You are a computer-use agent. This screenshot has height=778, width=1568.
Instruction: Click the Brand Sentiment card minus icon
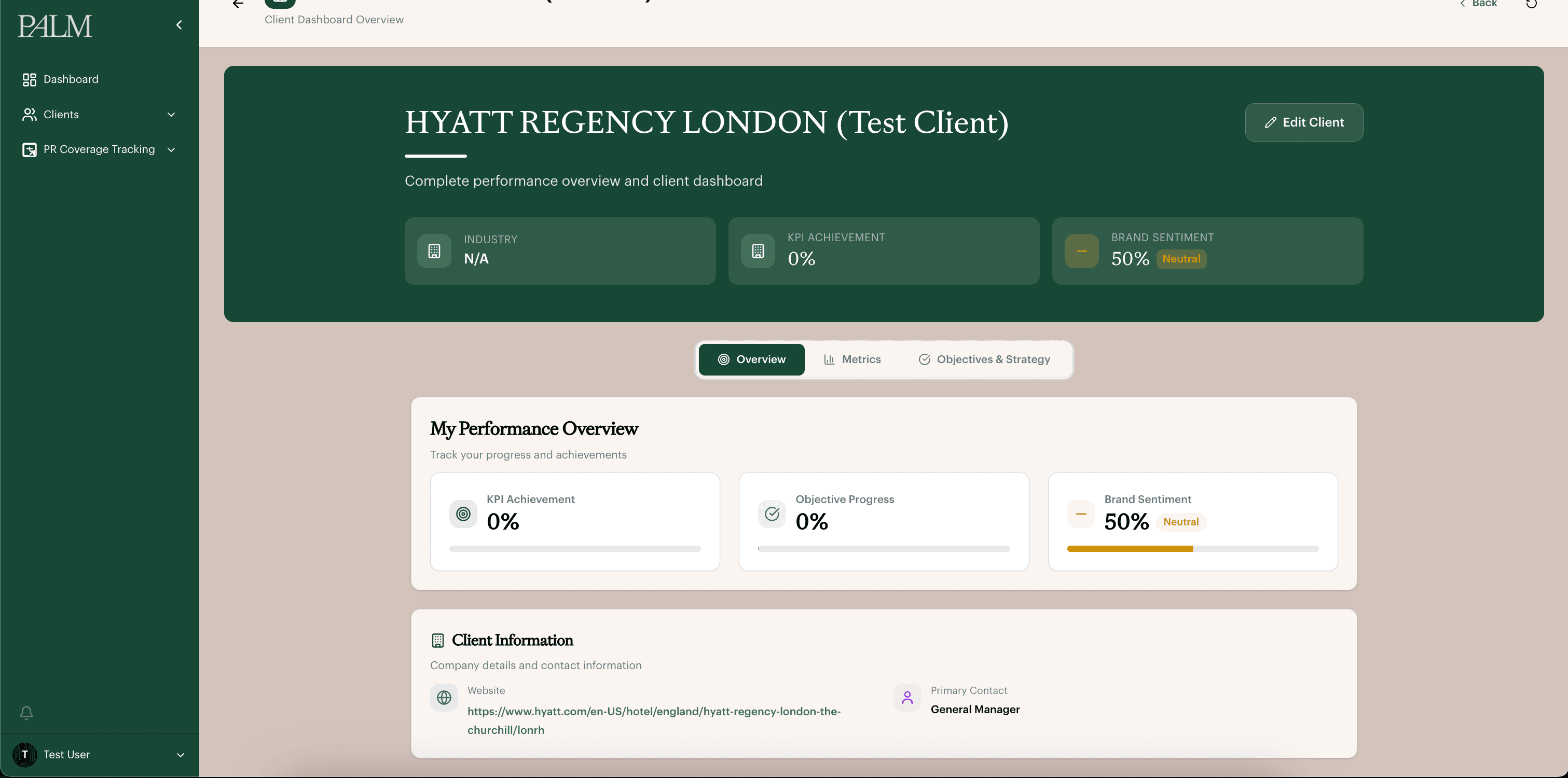point(1081,514)
